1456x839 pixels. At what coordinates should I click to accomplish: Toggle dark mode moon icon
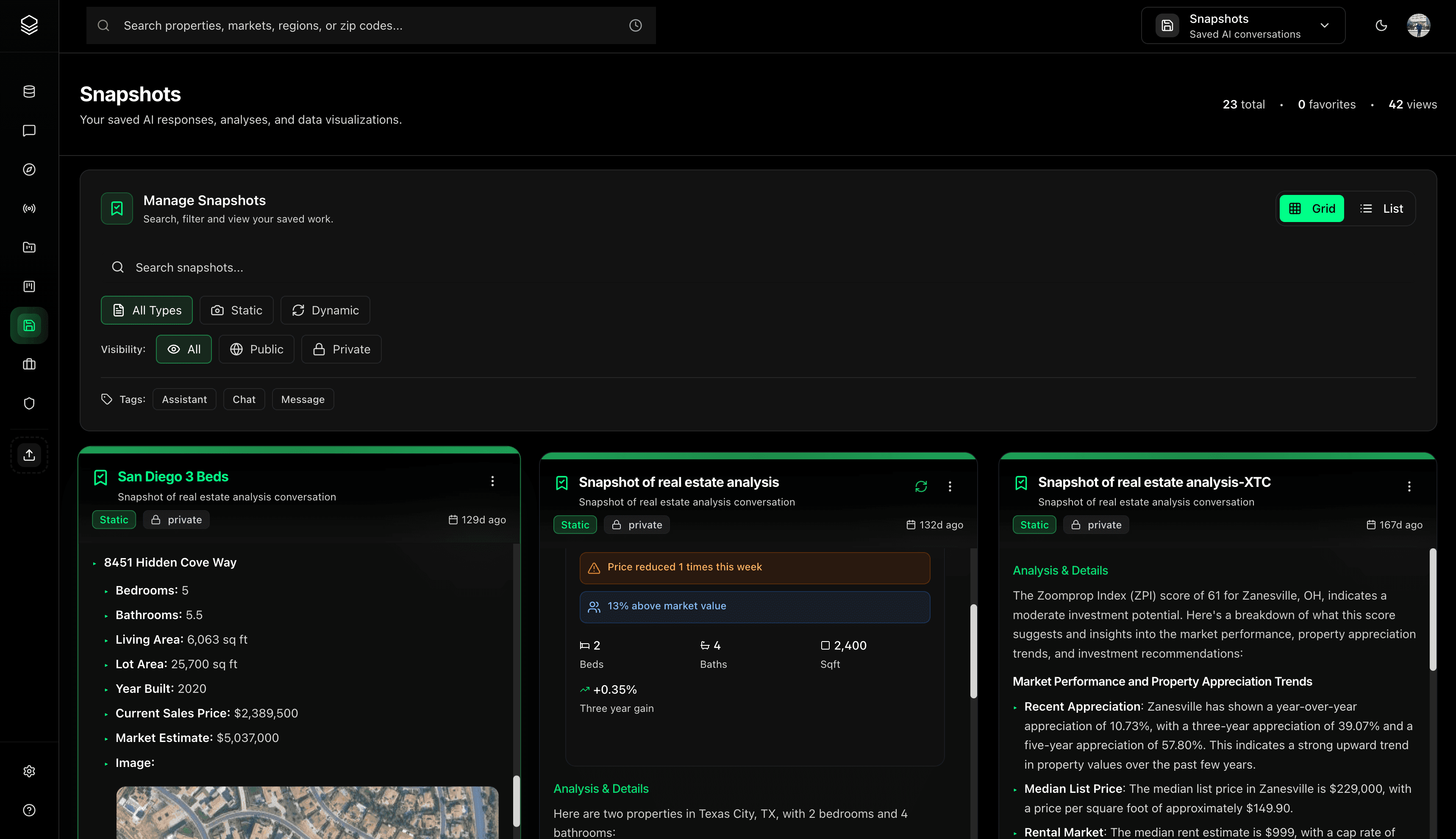tap(1381, 25)
